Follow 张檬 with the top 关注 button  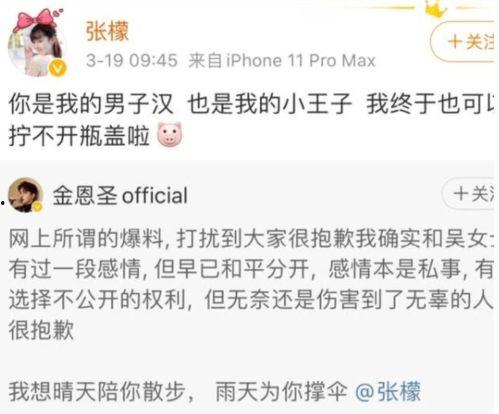tap(463, 42)
